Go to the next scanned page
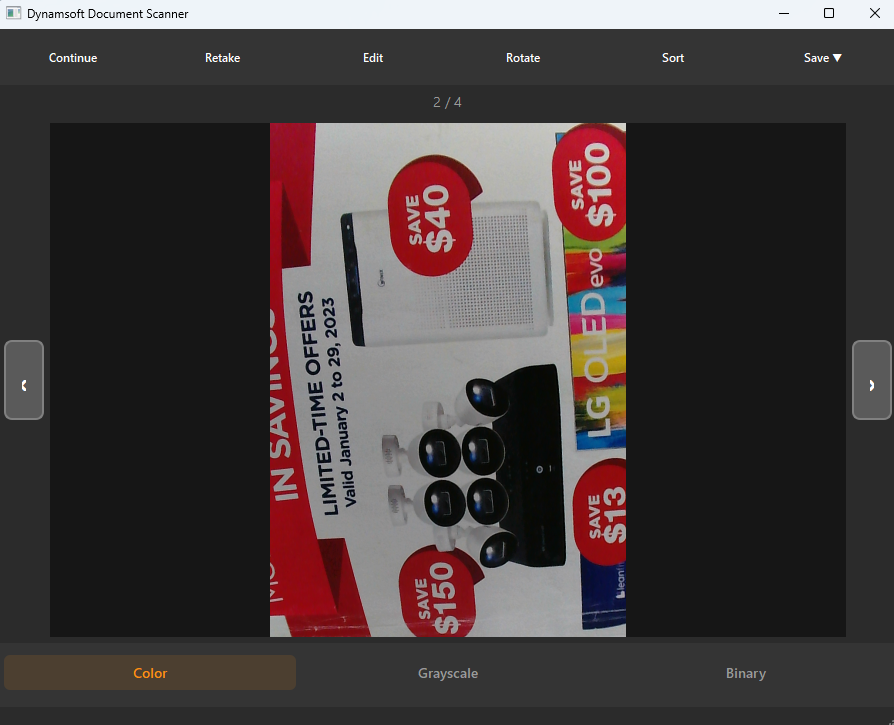 [871, 380]
